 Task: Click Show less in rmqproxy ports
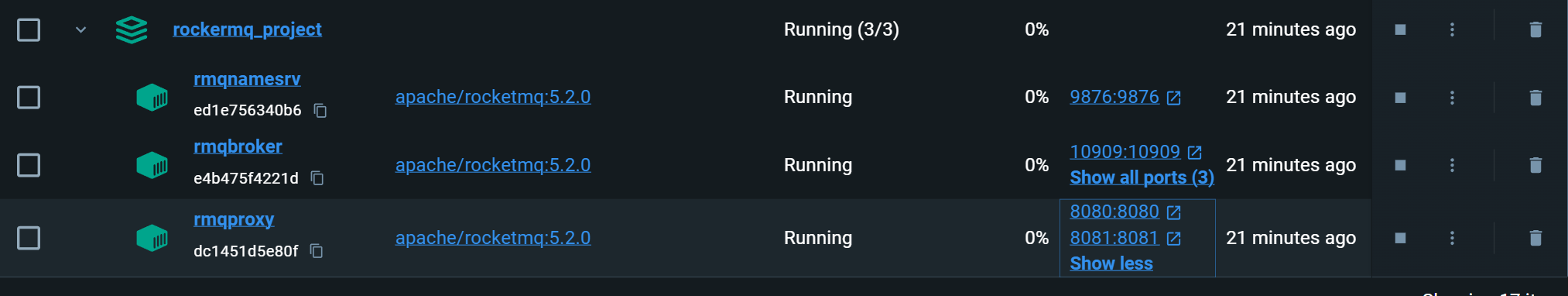[x=1111, y=263]
